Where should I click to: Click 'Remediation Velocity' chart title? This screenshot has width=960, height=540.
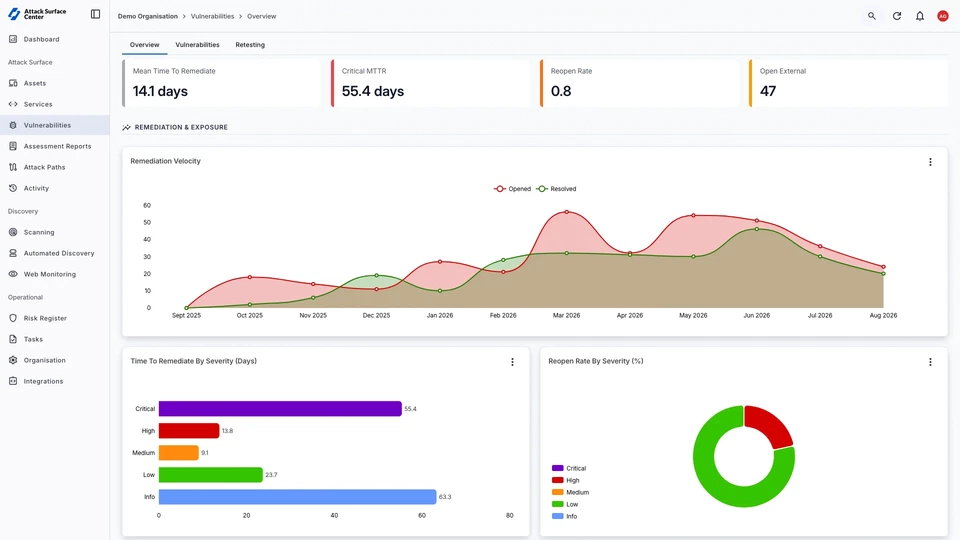click(165, 161)
